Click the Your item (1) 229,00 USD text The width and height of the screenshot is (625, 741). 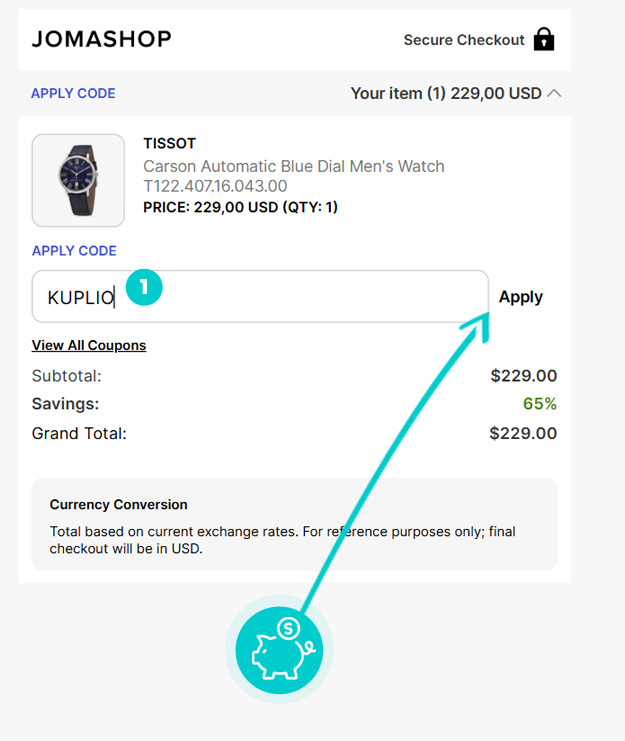coord(446,94)
